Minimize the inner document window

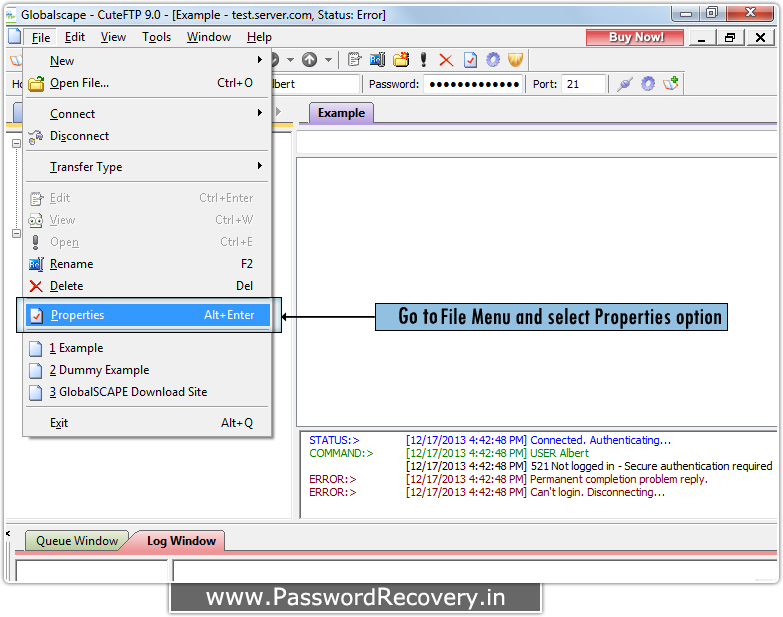(x=702, y=37)
